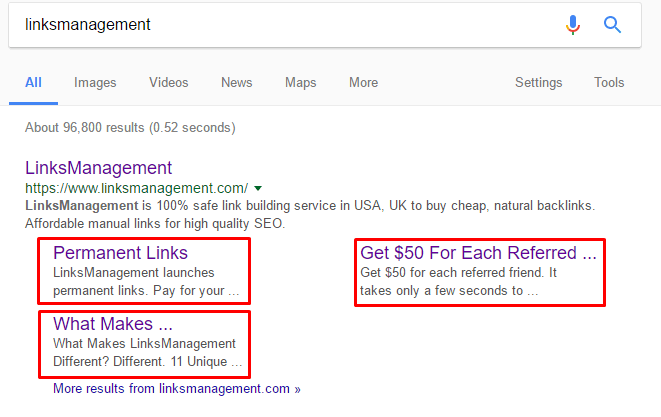661x417 pixels.
Task: Click More results from linksmanagement.com
Action: [x=177, y=388]
